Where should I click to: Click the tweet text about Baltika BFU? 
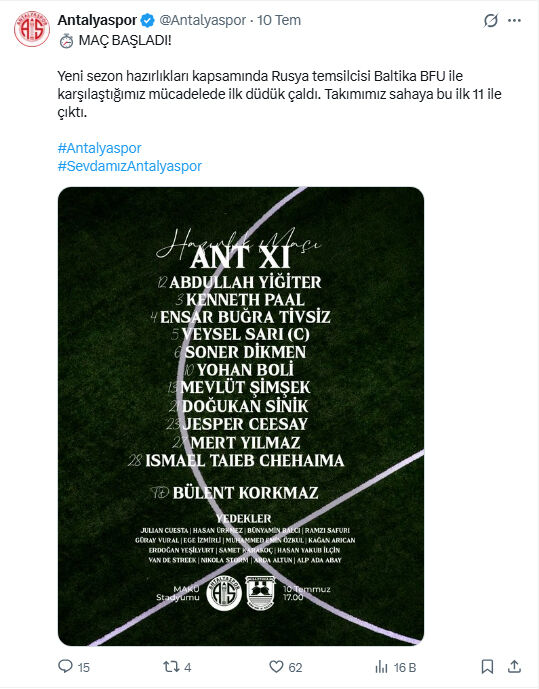pyautogui.click(x=279, y=94)
